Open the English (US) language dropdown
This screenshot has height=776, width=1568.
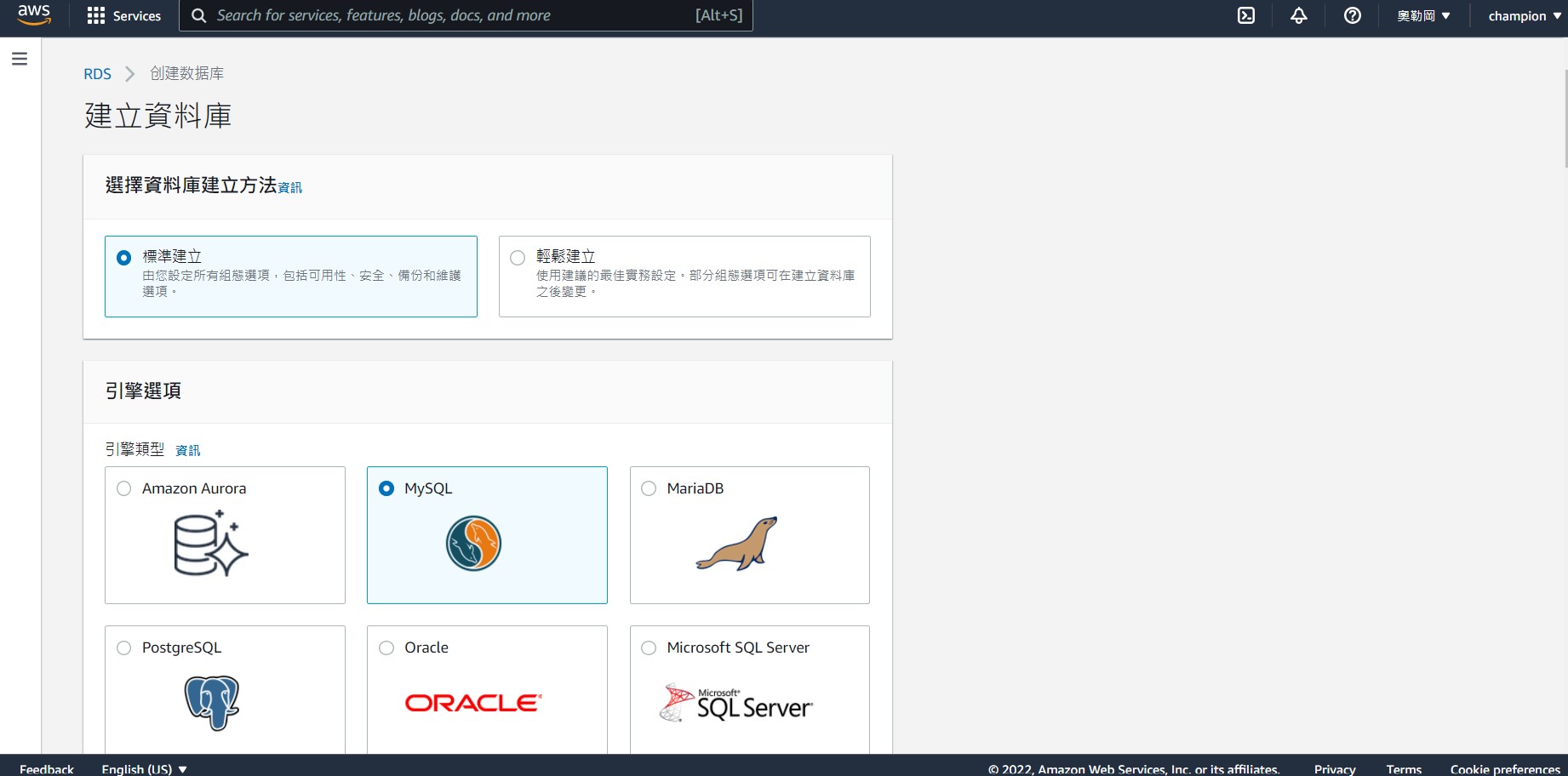point(144,768)
